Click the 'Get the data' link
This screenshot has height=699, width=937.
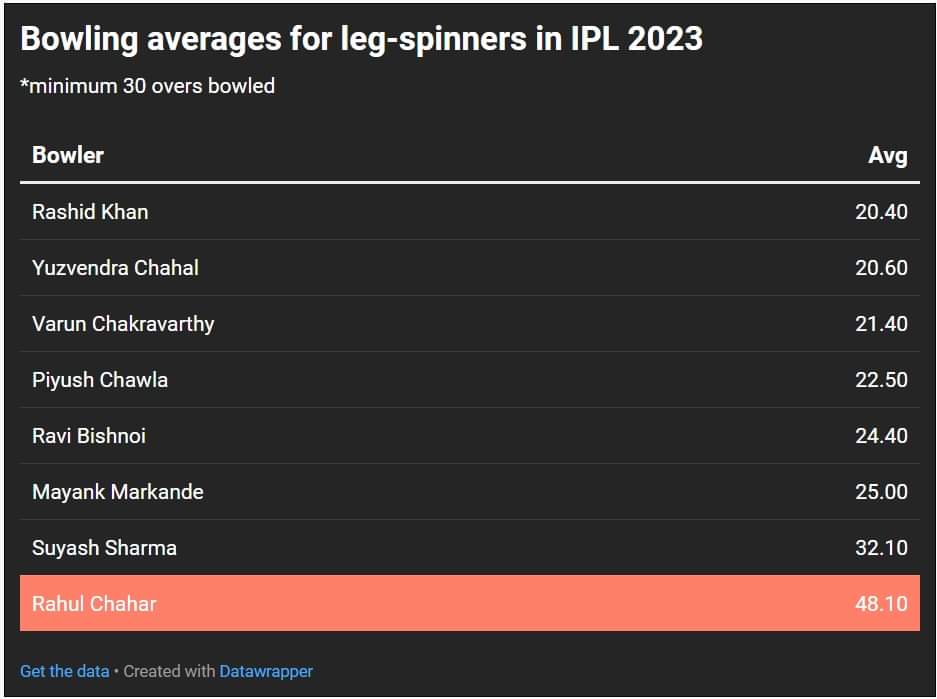click(65, 671)
